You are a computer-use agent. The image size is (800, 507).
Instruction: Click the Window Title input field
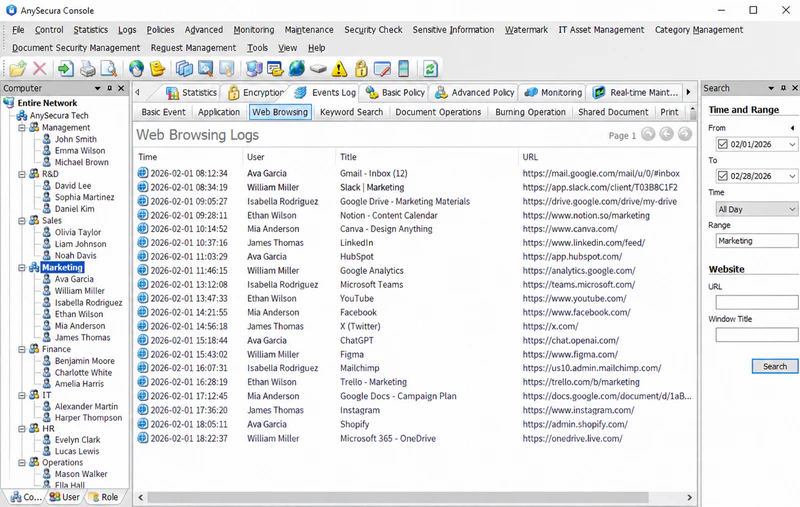pos(757,335)
